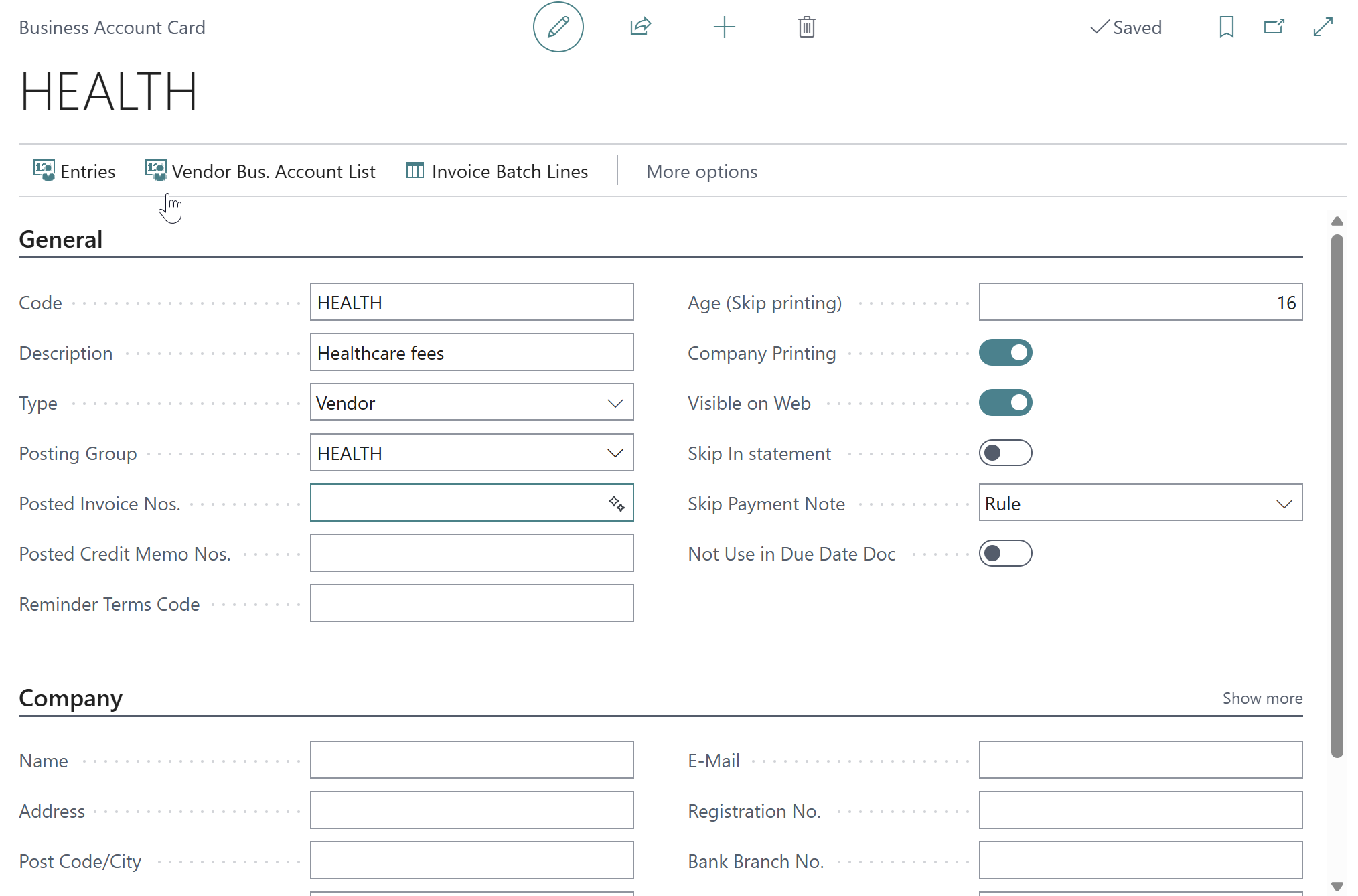The height and width of the screenshot is (896, 1358).
Task: Click the Share icon
Action: (641, 27)
